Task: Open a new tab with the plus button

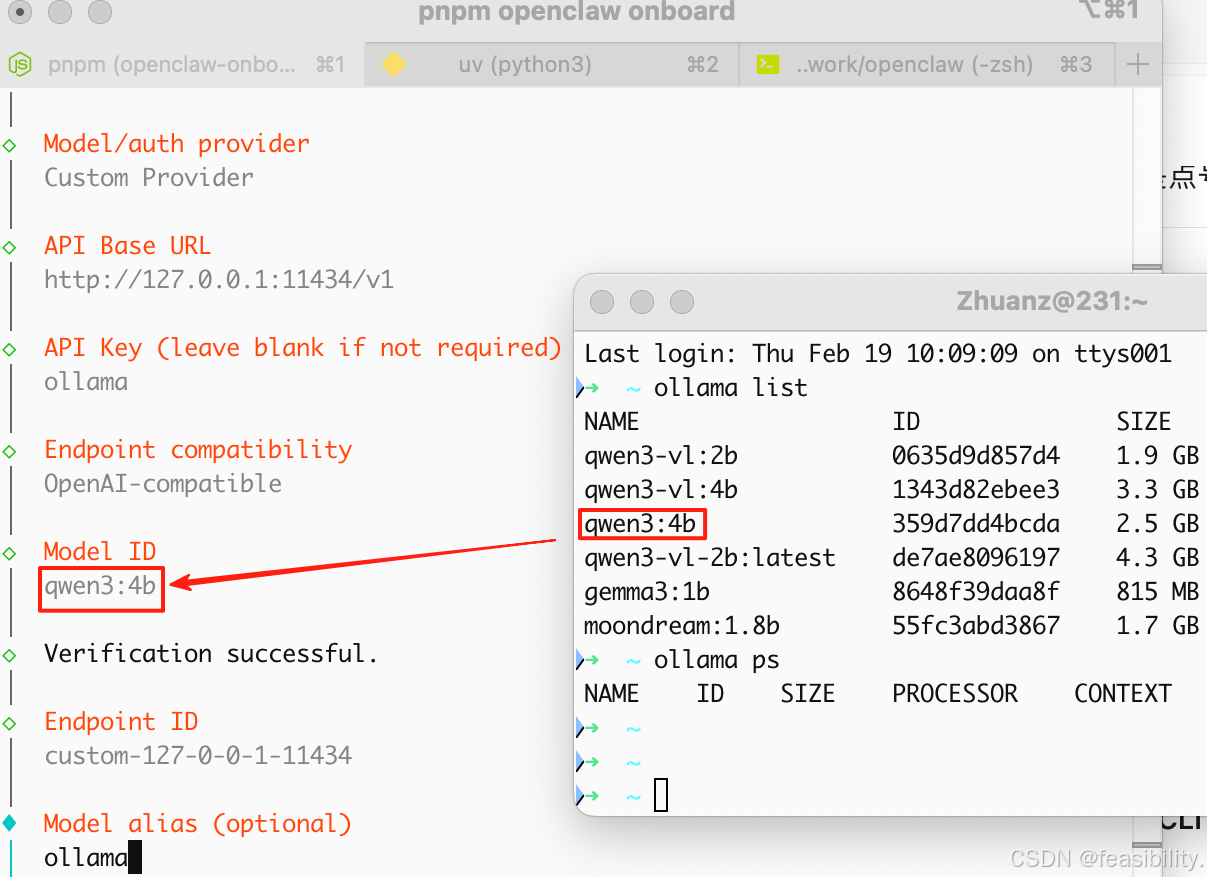Action: tap(1137, 65)
